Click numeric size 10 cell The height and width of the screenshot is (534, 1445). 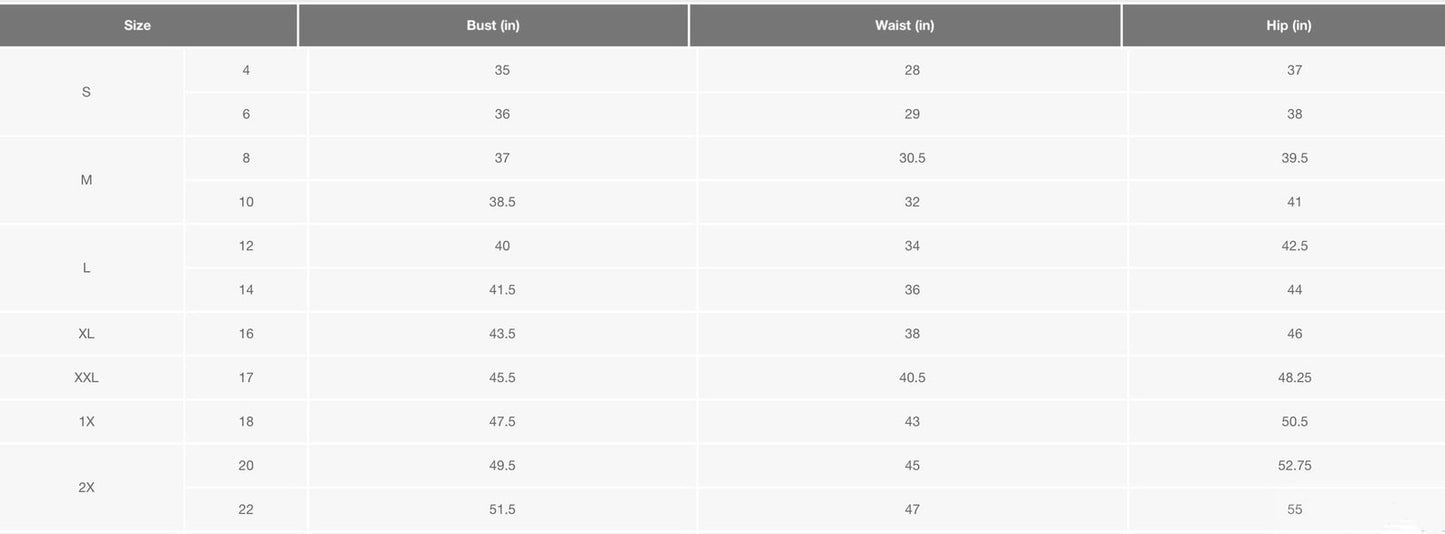[246, 202]
